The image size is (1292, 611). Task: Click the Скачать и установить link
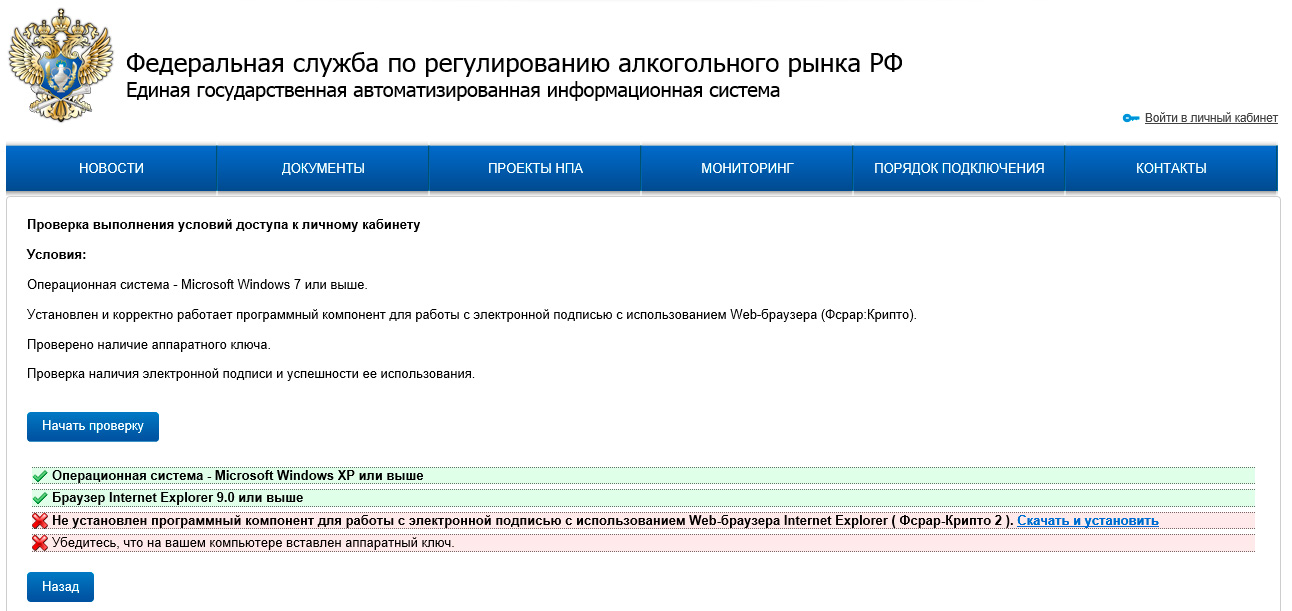[x=1088, y=521]
